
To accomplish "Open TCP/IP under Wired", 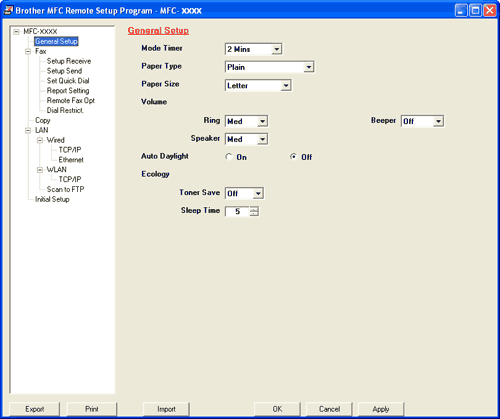I will pyautogui.click(x=70, y=150).
